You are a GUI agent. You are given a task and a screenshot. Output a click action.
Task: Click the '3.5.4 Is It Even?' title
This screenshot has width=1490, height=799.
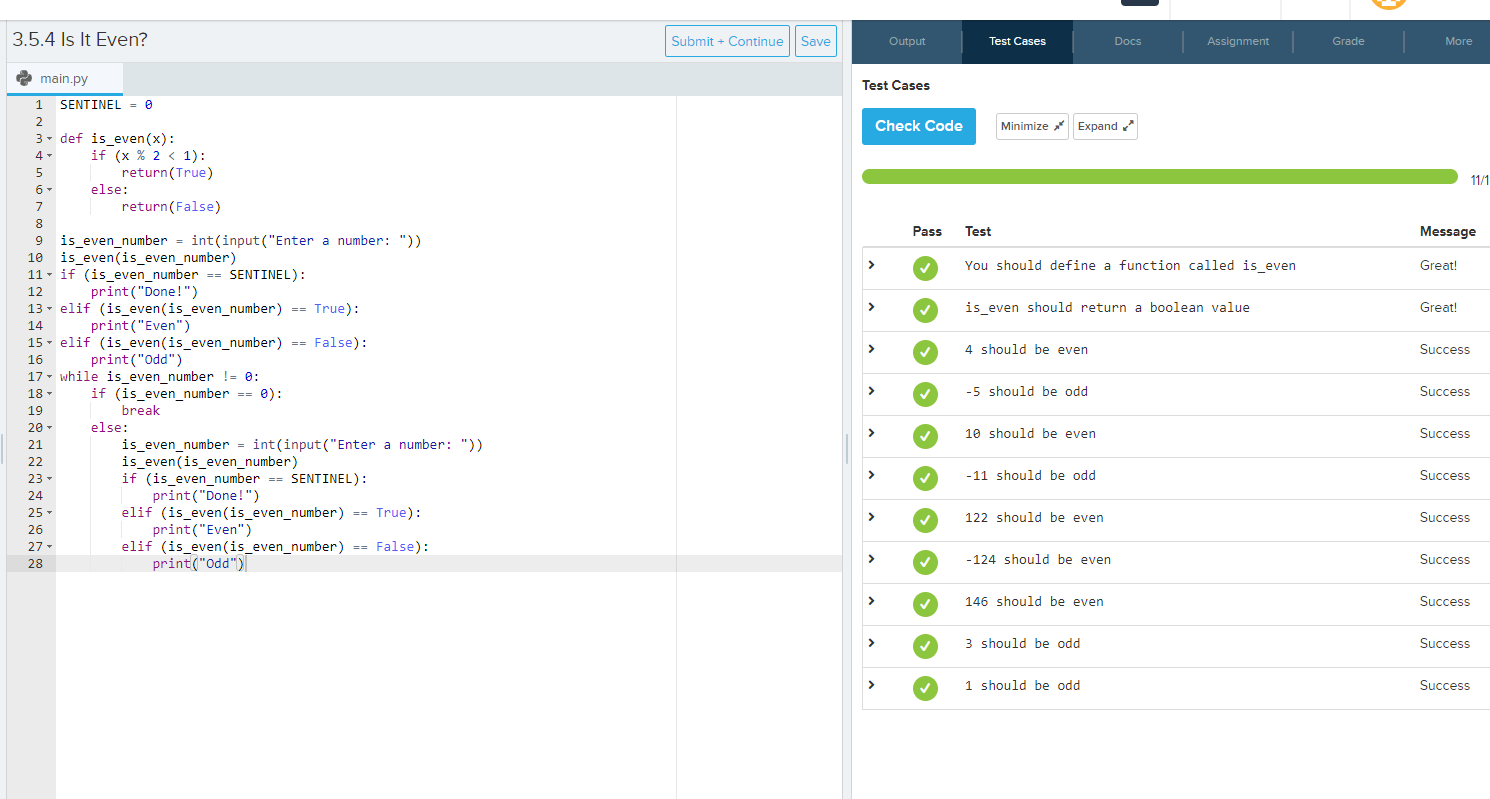[x=80, y=40]
